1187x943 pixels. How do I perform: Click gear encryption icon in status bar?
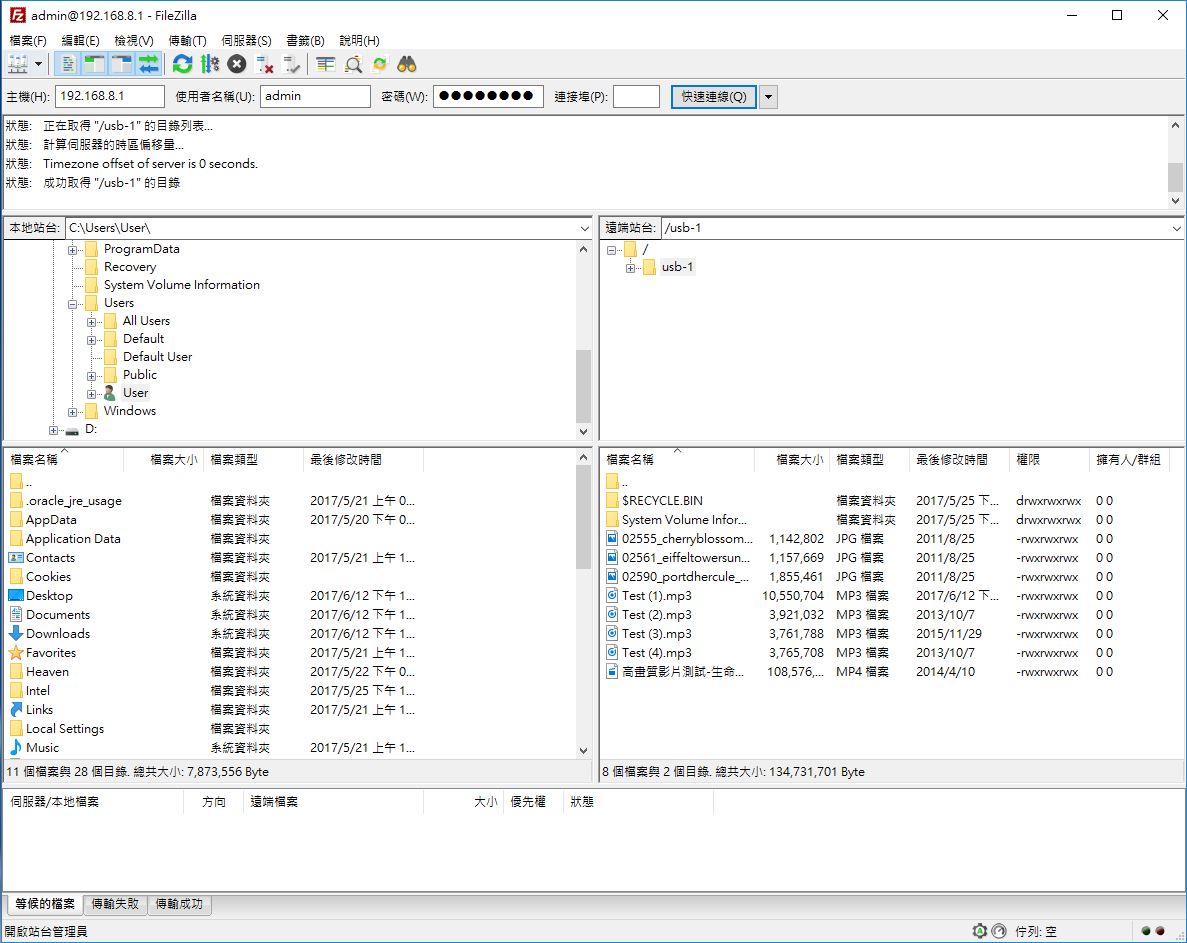pos(980,931)
